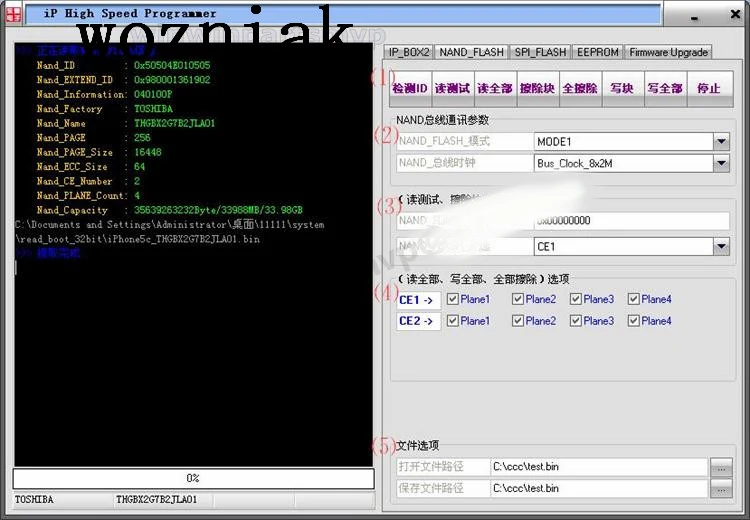
Task: Click the 擦除块 button
Action: coord(538,89)
